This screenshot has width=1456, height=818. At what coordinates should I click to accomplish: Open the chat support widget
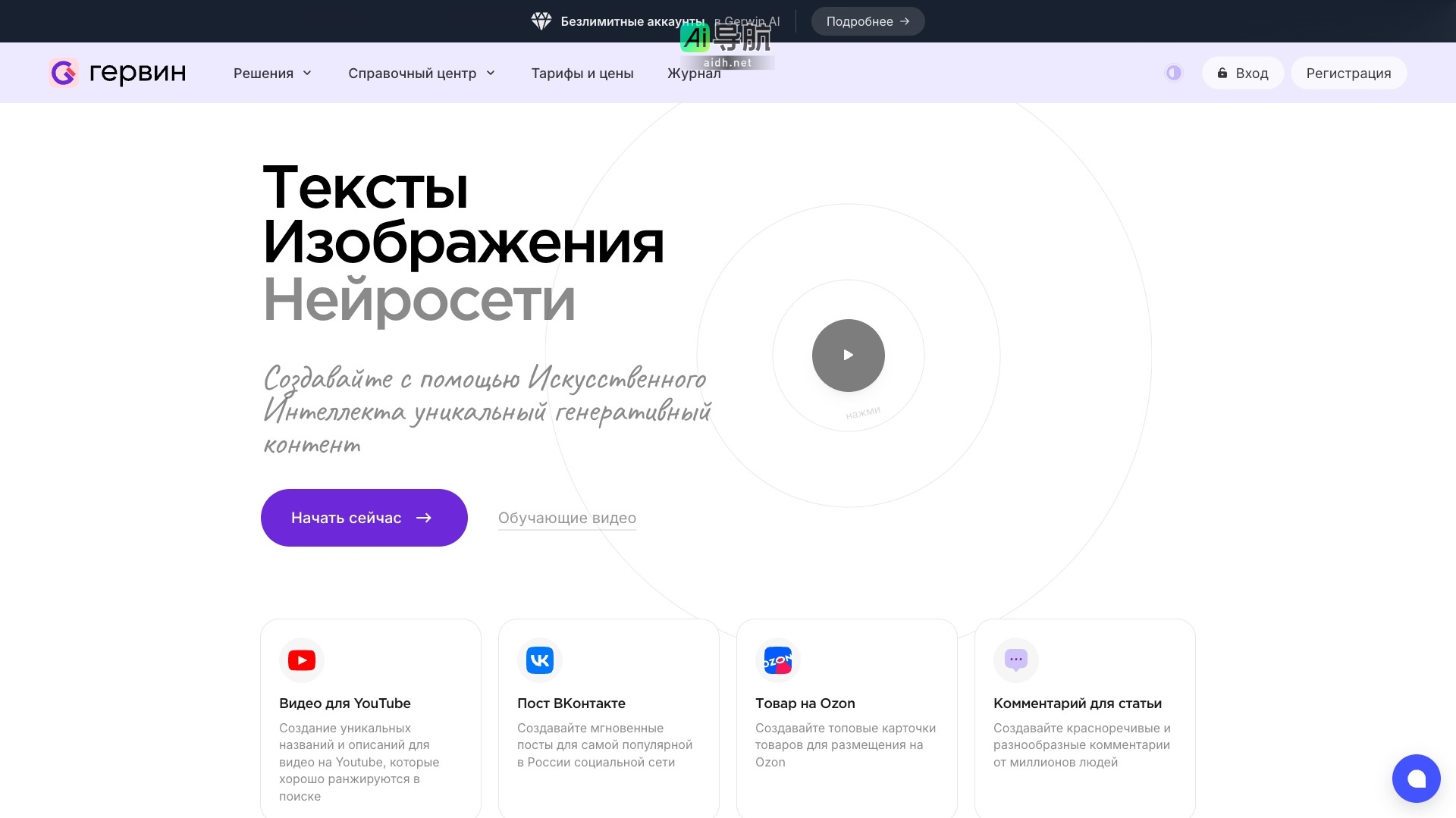point(1416,779)
